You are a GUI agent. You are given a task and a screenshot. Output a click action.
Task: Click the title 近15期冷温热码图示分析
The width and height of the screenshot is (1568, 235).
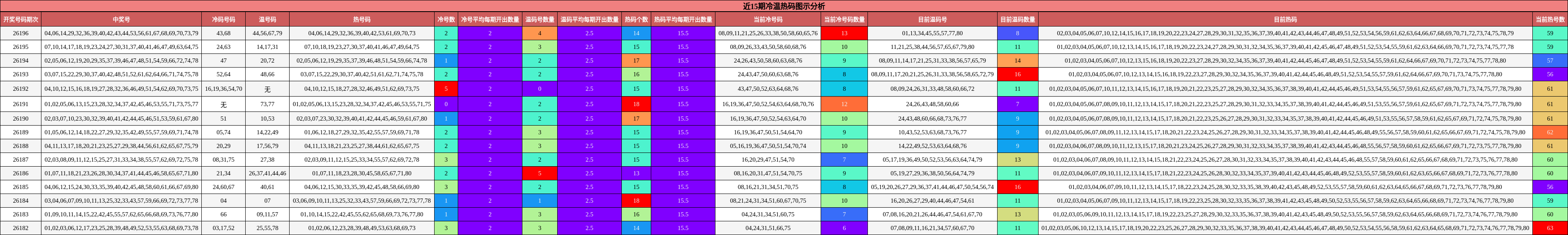(x=784, y=6)
